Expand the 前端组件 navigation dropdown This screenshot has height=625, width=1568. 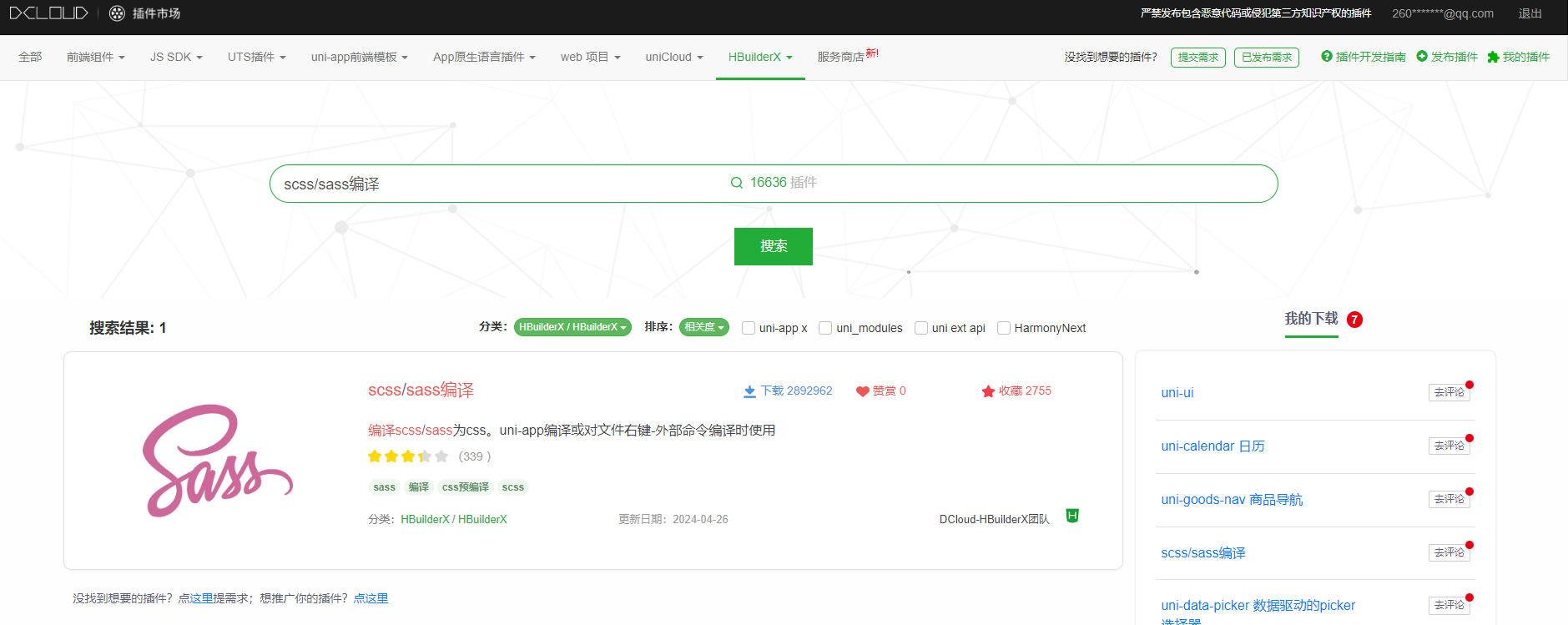coord(95,57)
